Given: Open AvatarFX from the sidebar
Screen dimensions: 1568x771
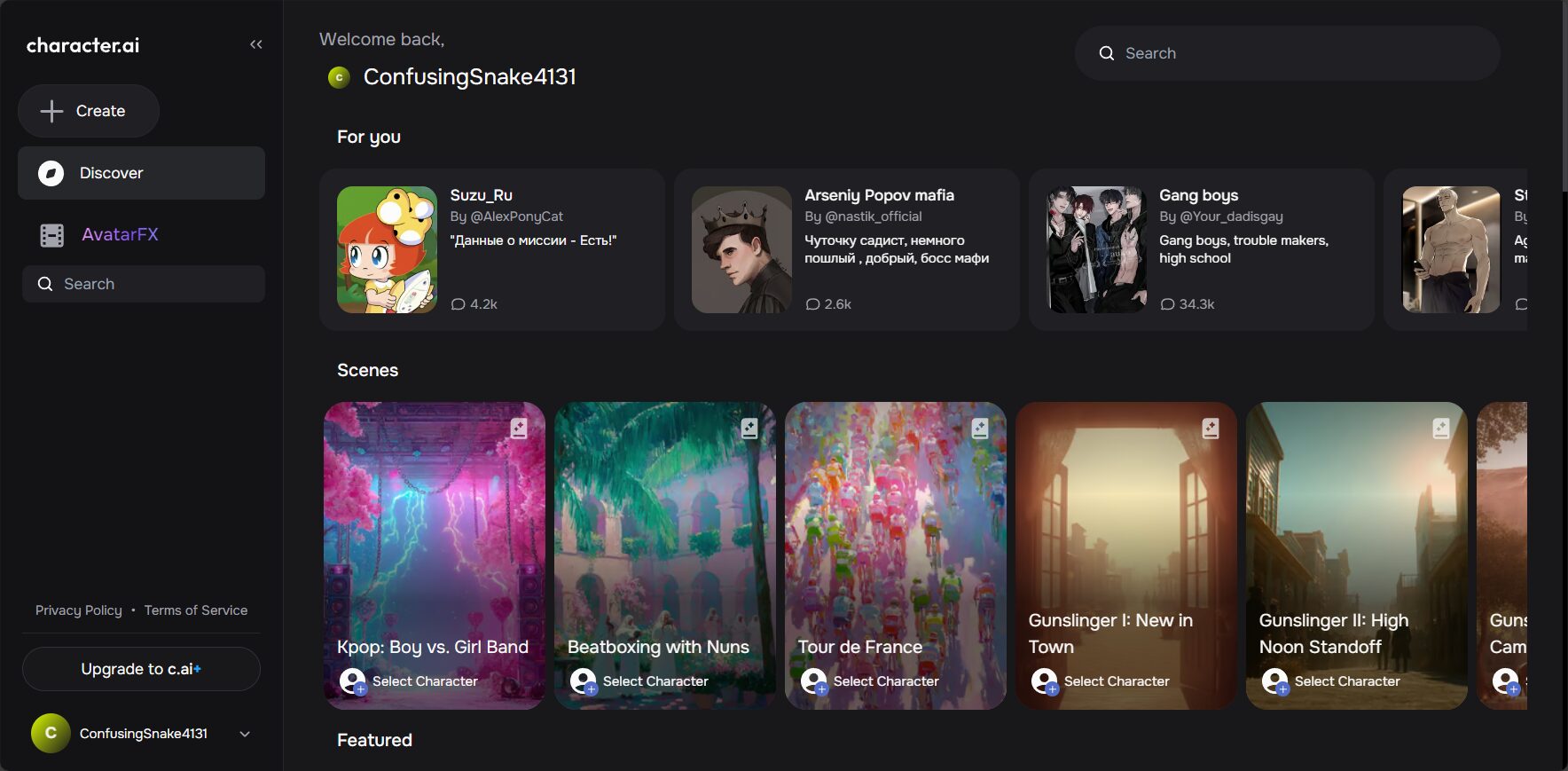Looking at the screenshot, I should (120, 235).
